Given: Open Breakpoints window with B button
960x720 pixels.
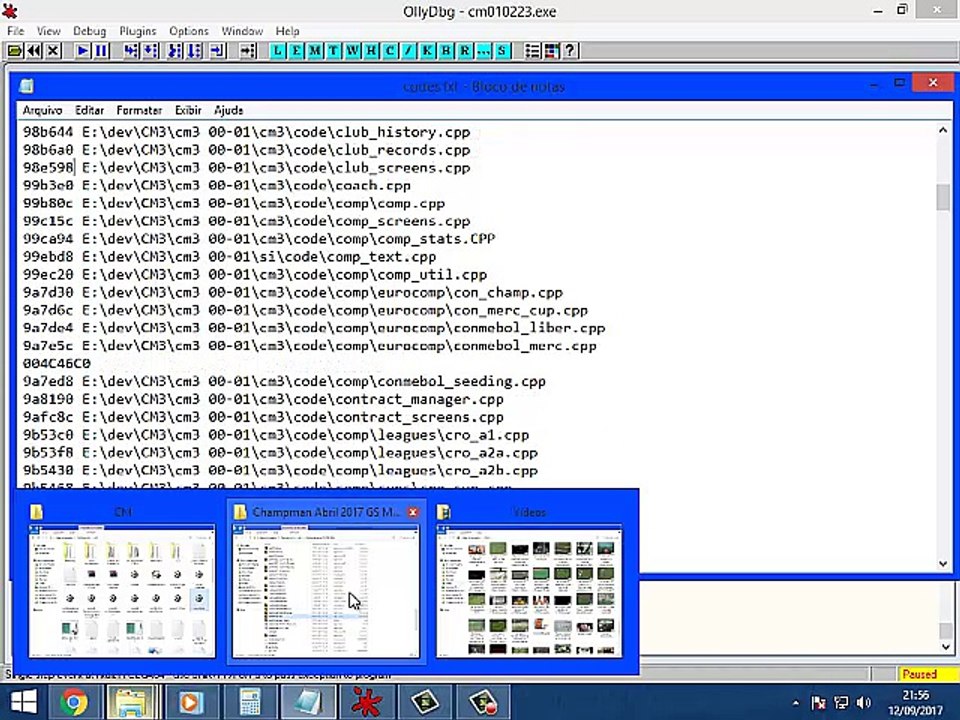Looking at the screenshot, I should [x=446, y=51].
